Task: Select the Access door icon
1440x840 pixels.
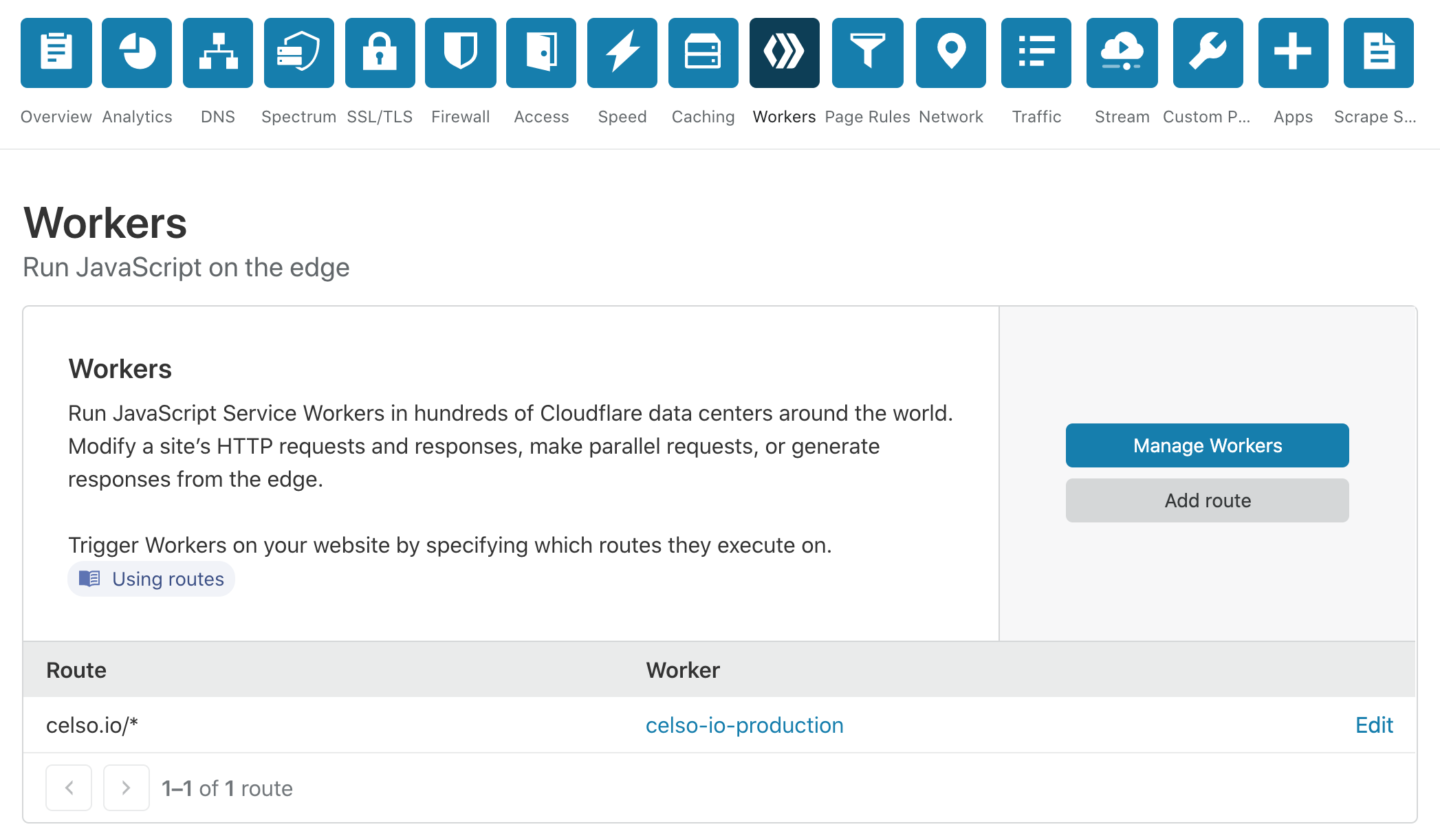Action: (x=541, y=52)
